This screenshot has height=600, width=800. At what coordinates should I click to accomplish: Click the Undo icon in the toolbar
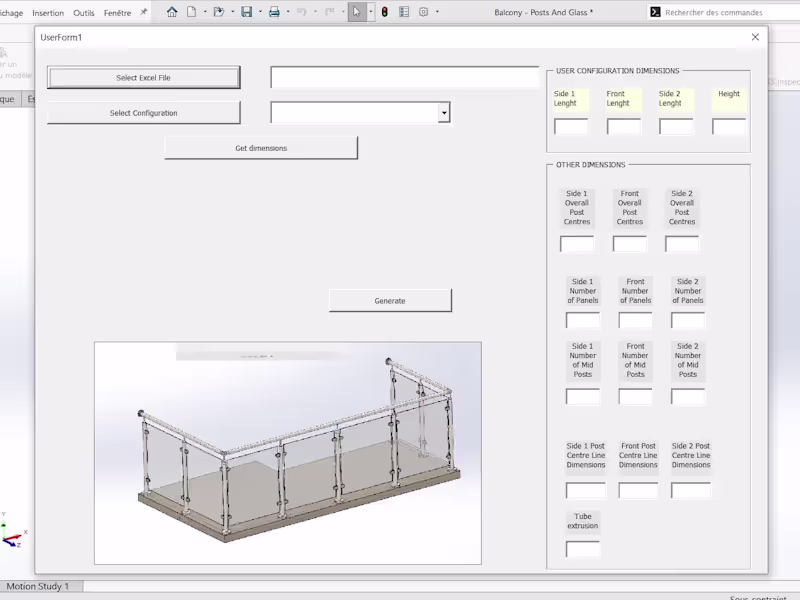302,11
